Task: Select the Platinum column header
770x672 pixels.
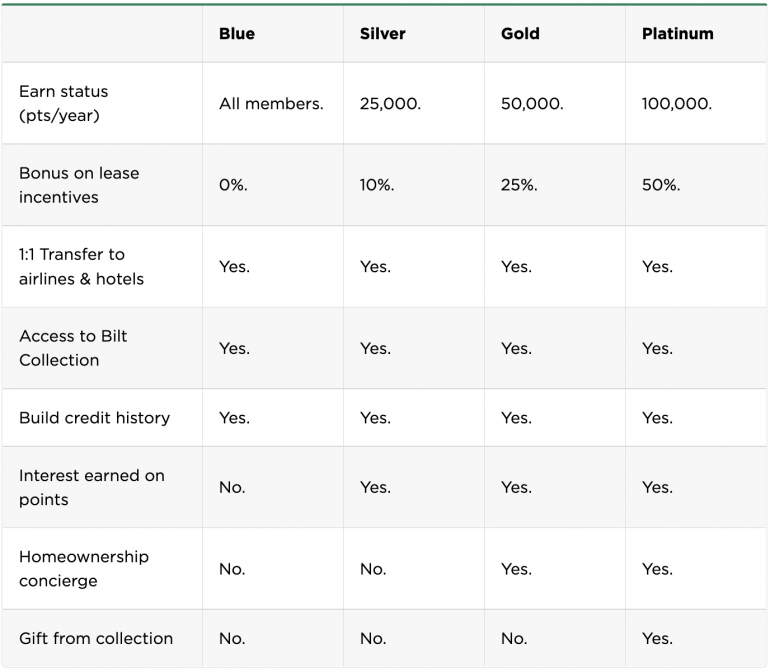Action: (677, 34)
